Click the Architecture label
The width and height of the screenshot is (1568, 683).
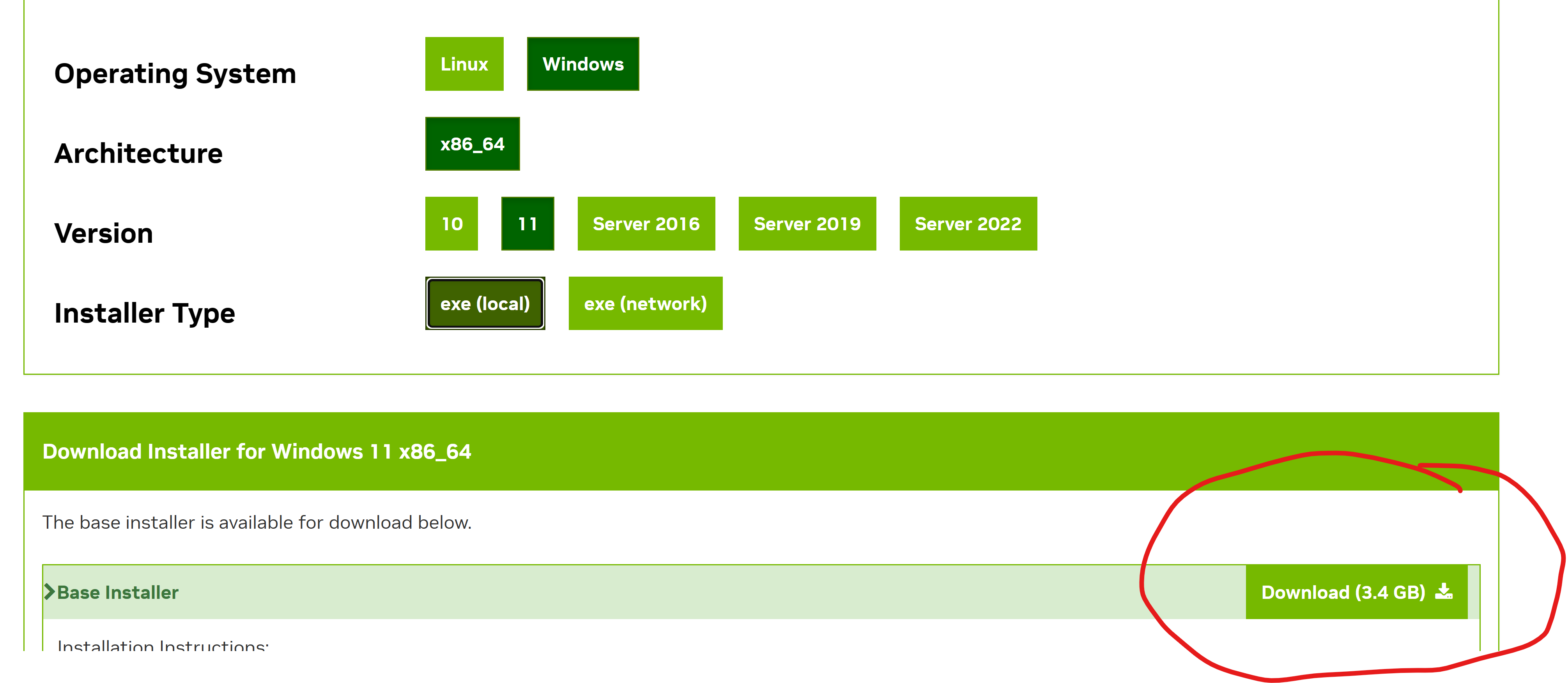click(138, 153)
